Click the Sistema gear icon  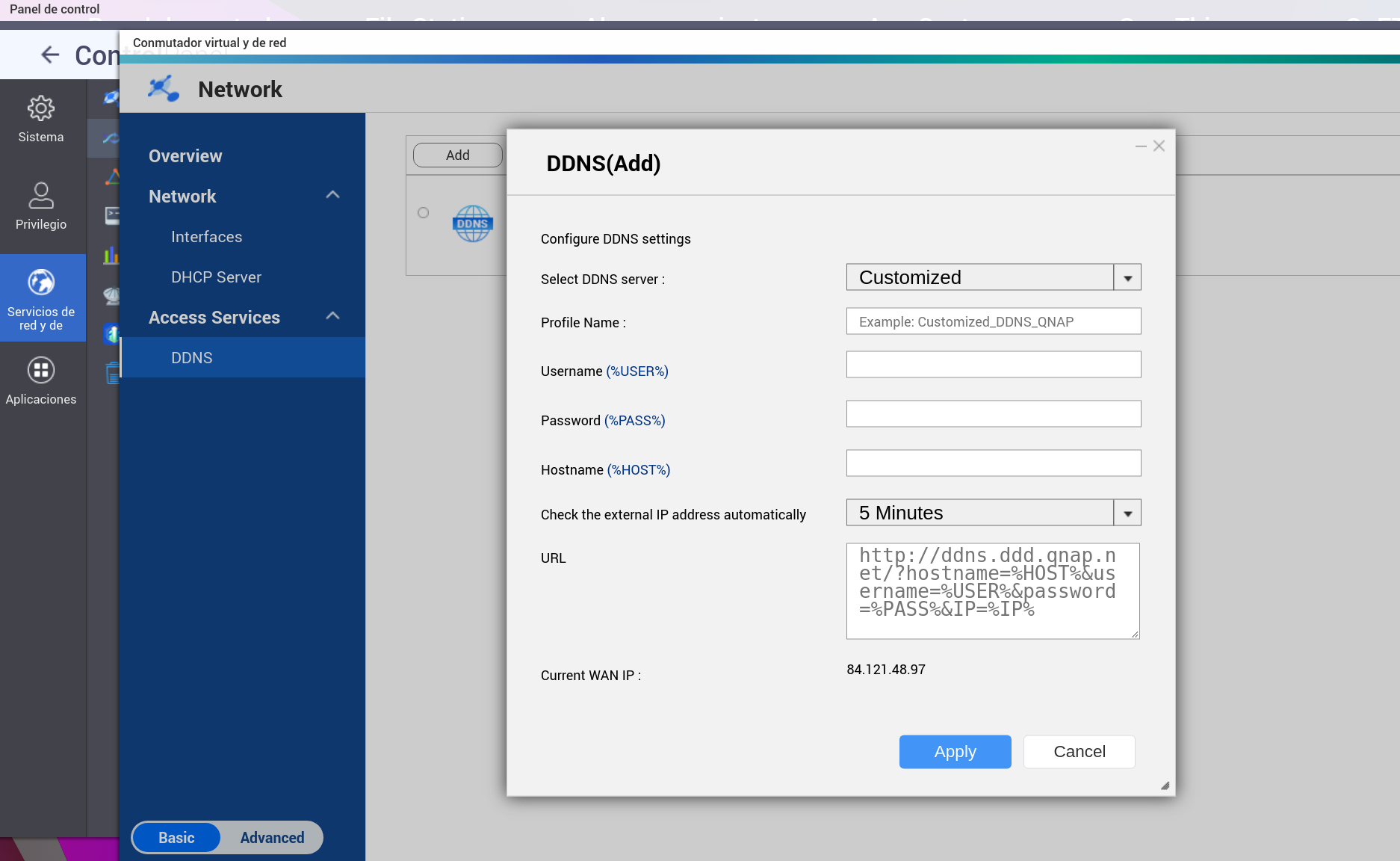pyautogui.click(x=41, y=109)
